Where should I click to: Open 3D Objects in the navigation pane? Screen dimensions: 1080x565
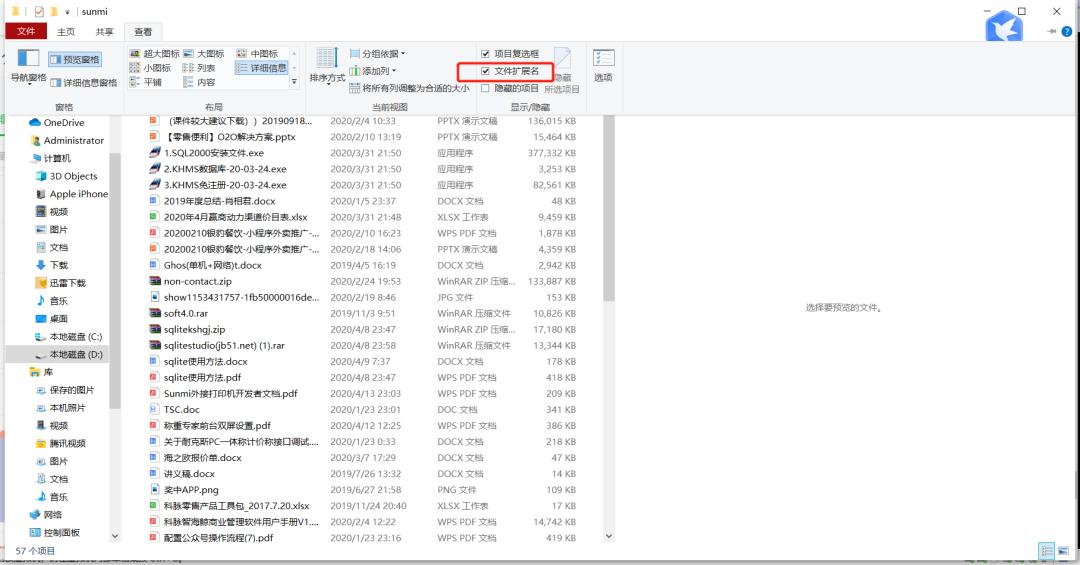[67, 176]
